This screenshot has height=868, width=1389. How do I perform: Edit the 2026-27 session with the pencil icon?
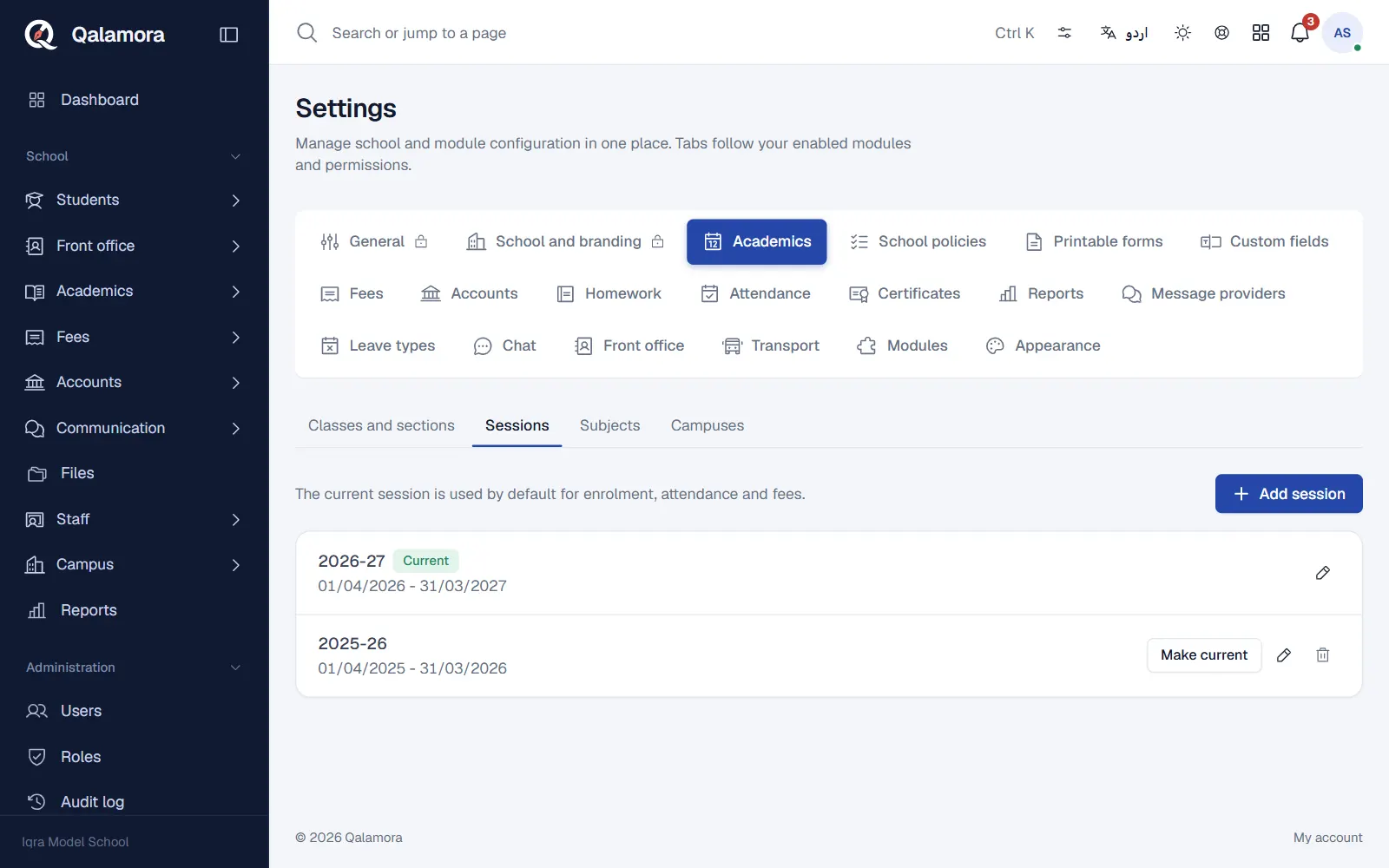click(1323, 573)
